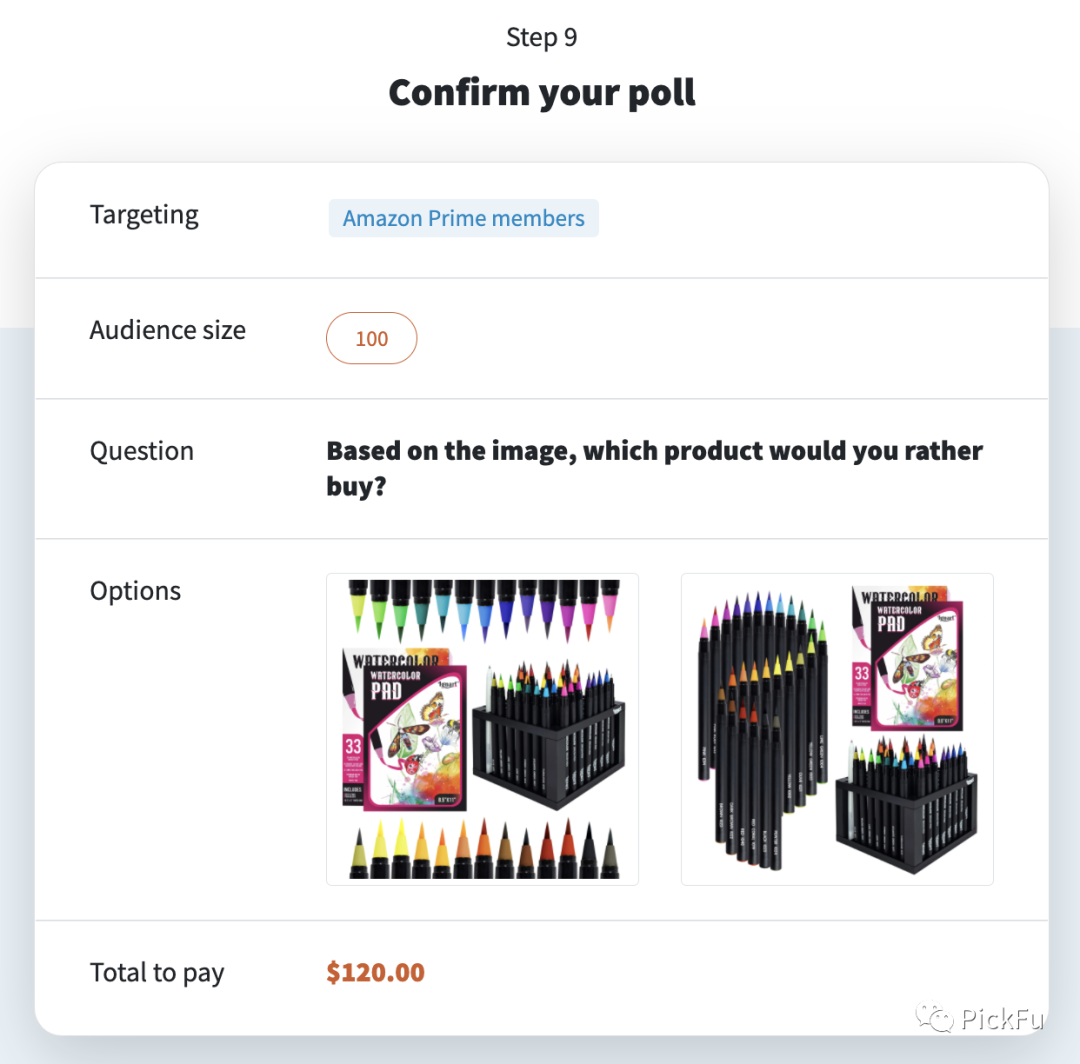Click the WeChat icon beside the PickFu watermark
Viewport: 1080px width, 1064px height.
(x=936, y=1018)
